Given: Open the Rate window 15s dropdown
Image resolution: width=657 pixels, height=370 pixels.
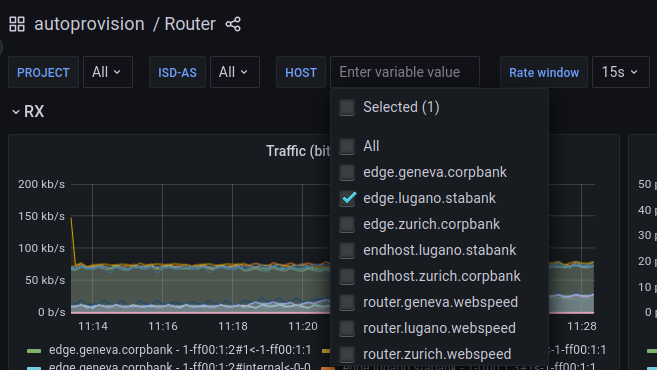Looking at the screenshot, I should [x=621, y=72].
